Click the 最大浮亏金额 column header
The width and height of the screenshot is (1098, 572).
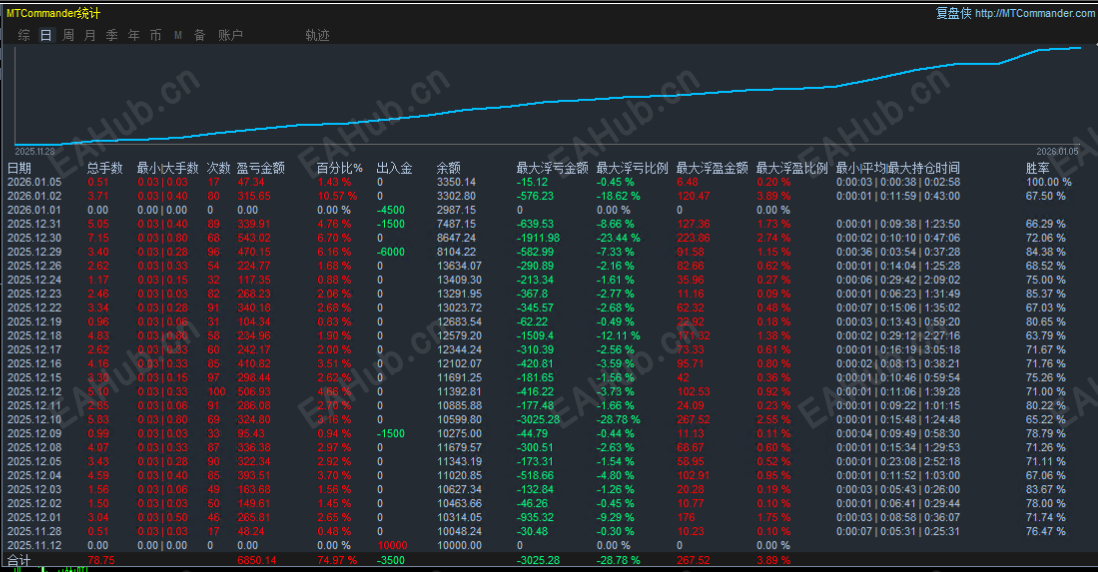[x=553, y=168]
